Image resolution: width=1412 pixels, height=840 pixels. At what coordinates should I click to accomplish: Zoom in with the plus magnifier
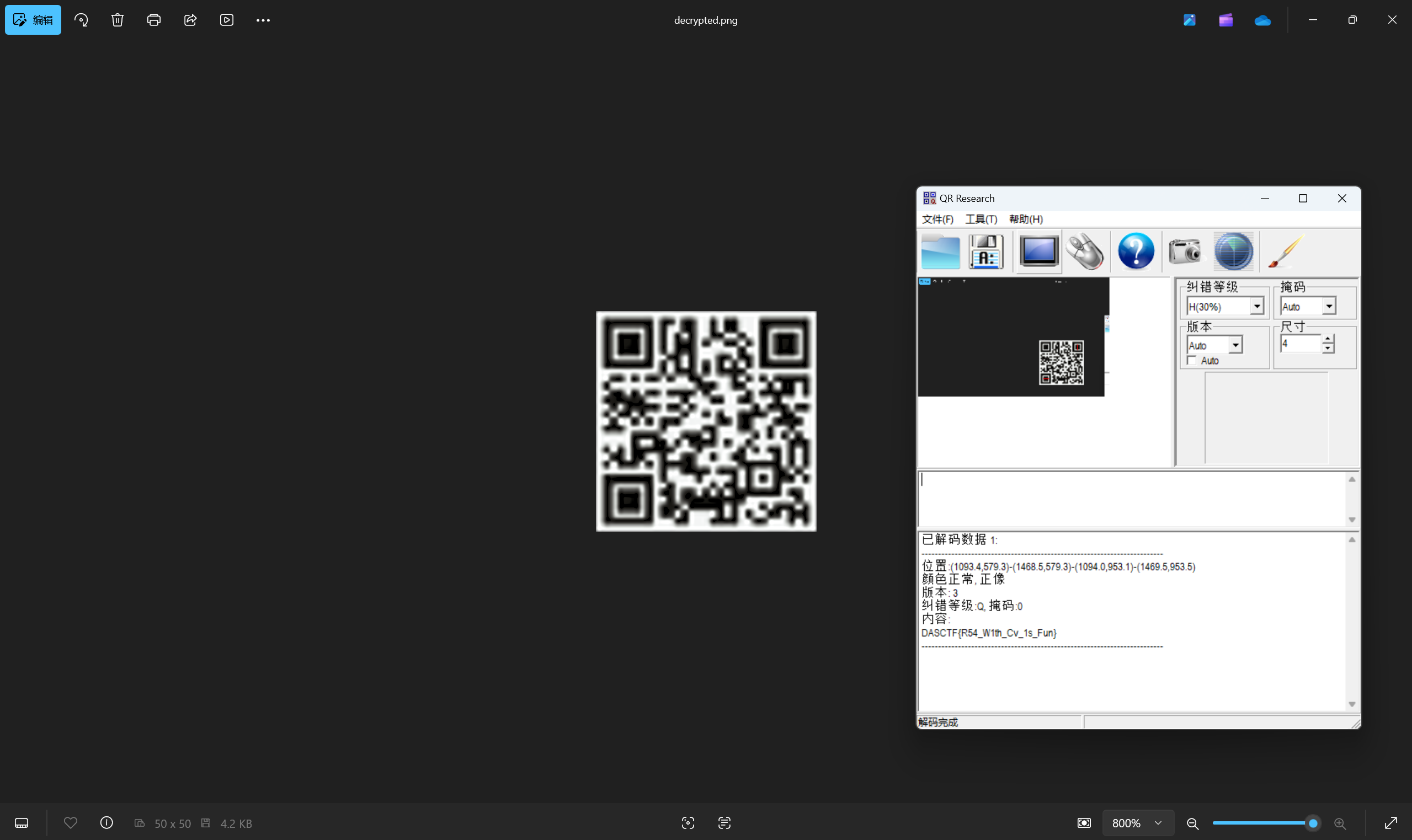[1340, 823]
